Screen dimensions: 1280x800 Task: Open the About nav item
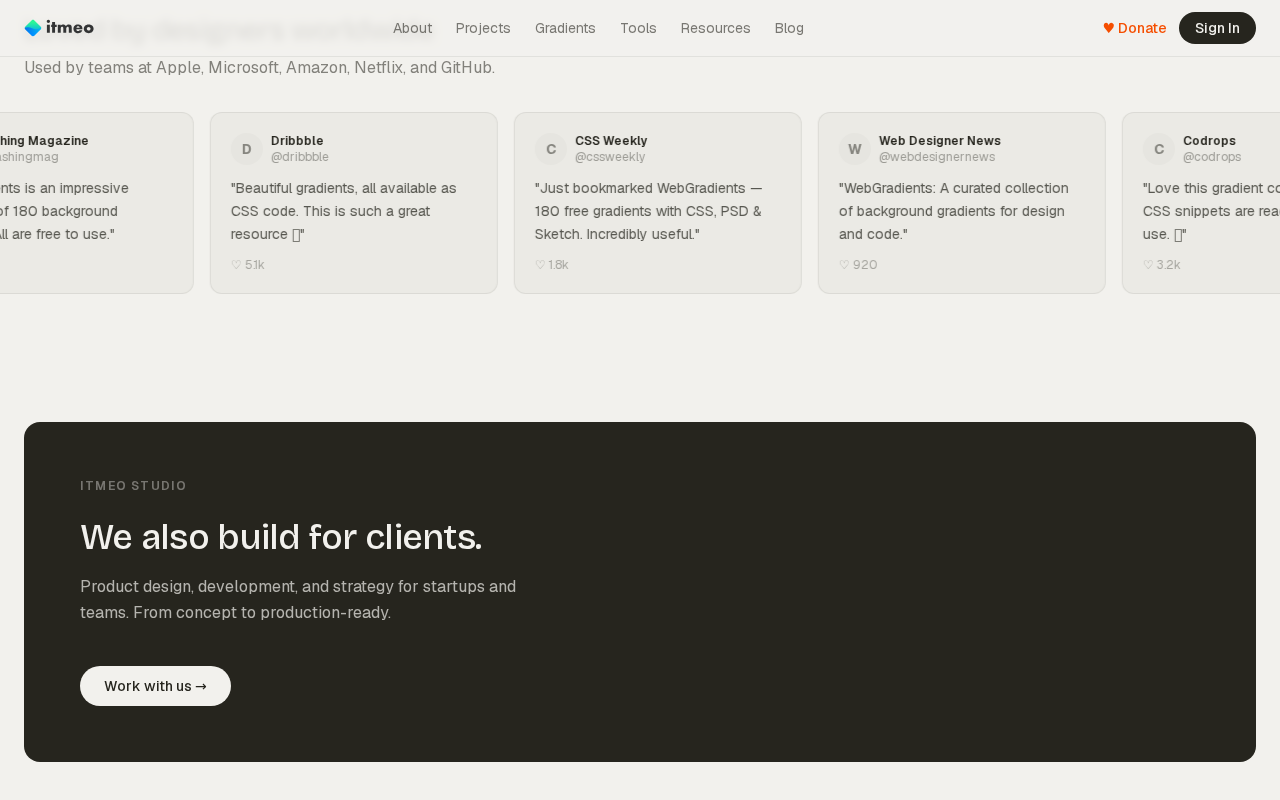pyautogui.click(x=412, y=28)
